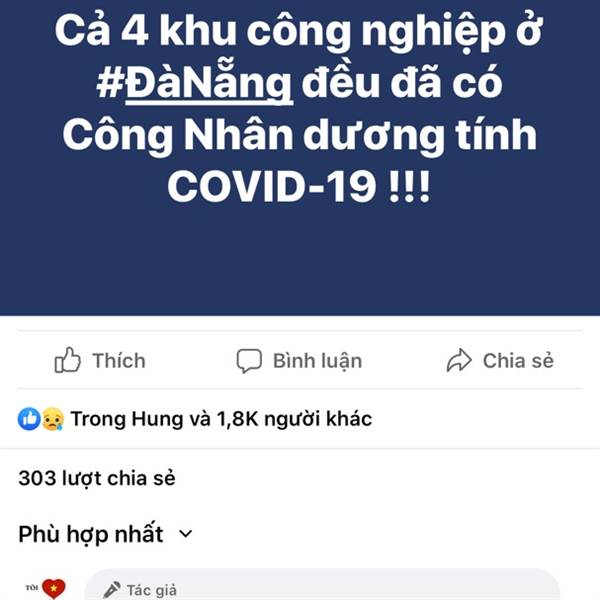600x600 pixels.
Task: Tap the thumbs-up Thích icon
Action: [68, 360]
